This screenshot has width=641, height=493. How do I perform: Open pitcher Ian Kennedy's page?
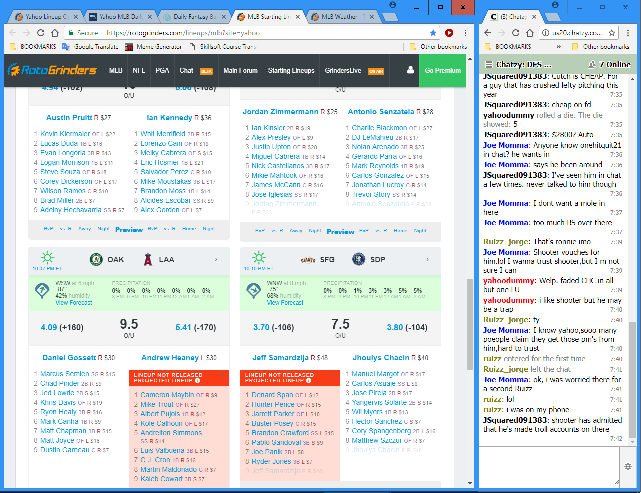click(x=169, y=117)
